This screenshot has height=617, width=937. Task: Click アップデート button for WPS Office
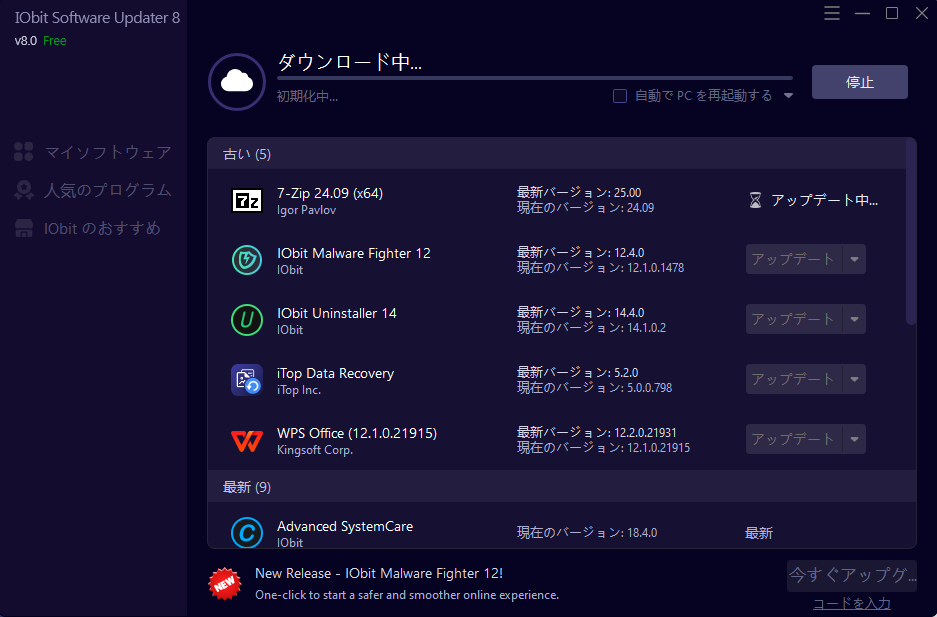[794, 439]
